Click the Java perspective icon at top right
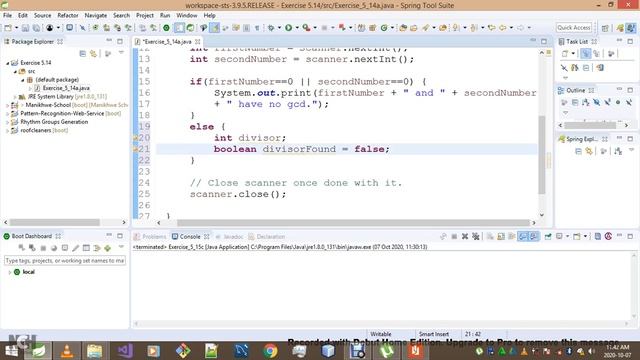Viewport: 640px width, 360px height. point(631,28)
